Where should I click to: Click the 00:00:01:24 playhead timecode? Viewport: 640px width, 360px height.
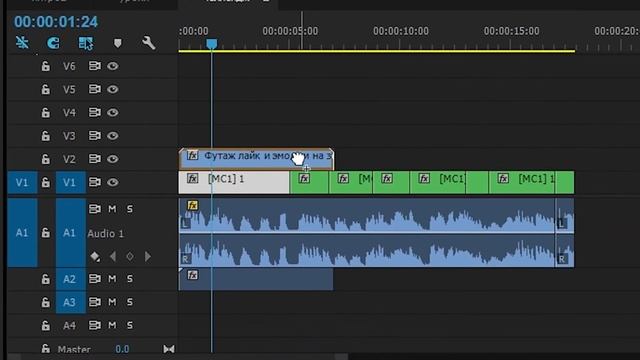tap(56, 22)
